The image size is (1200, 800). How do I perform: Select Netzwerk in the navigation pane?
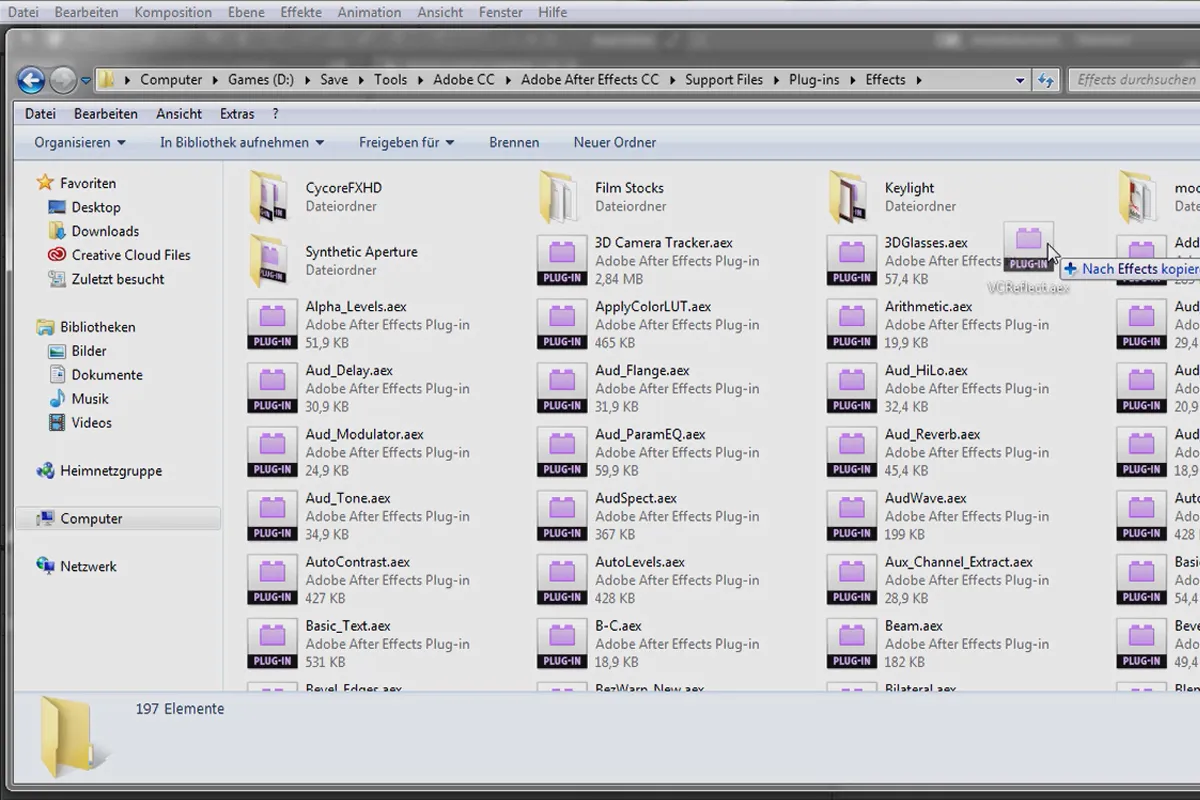[76, 566]
